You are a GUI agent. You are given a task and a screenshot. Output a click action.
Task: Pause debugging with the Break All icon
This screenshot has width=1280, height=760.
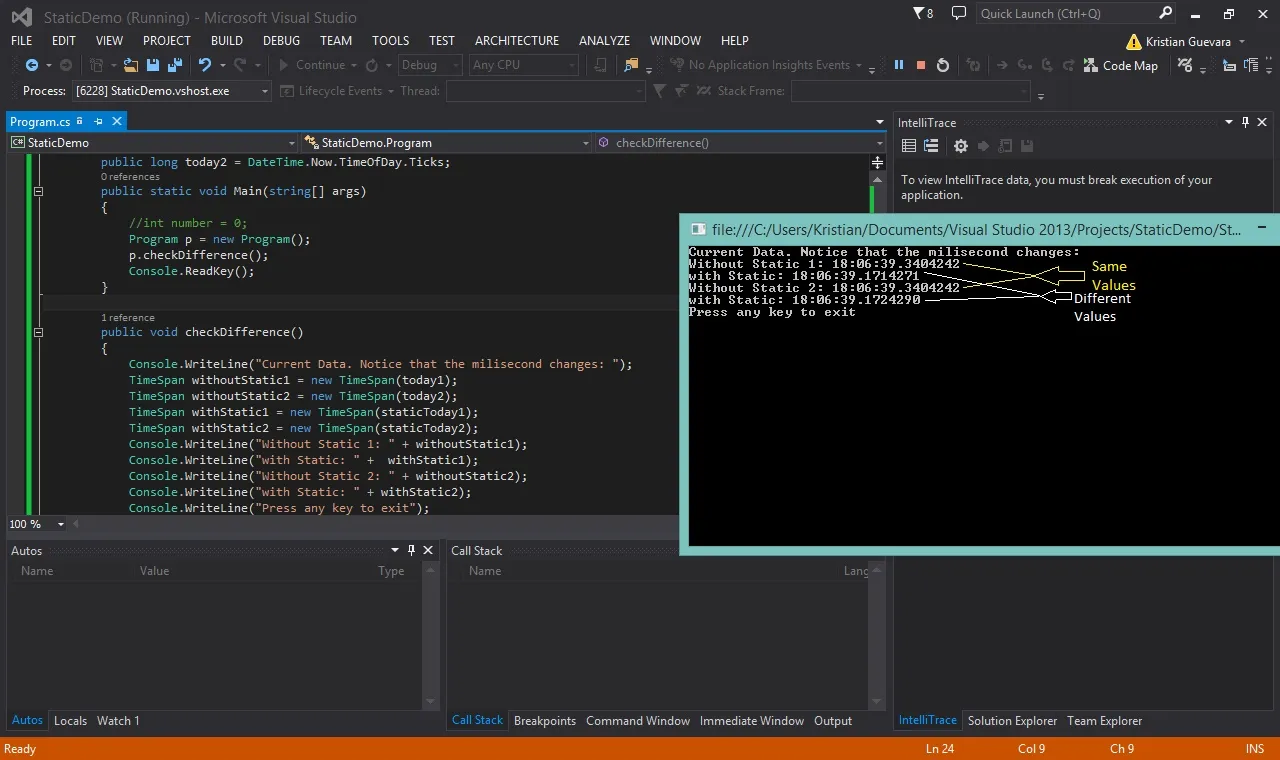coord(898,65)
